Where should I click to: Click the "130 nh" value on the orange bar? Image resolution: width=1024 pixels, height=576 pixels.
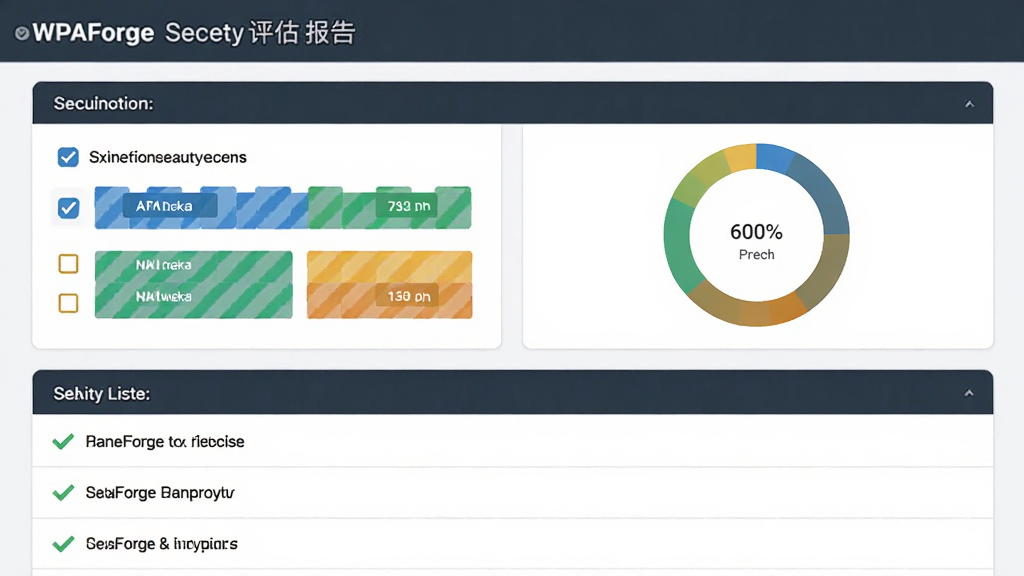409,296
